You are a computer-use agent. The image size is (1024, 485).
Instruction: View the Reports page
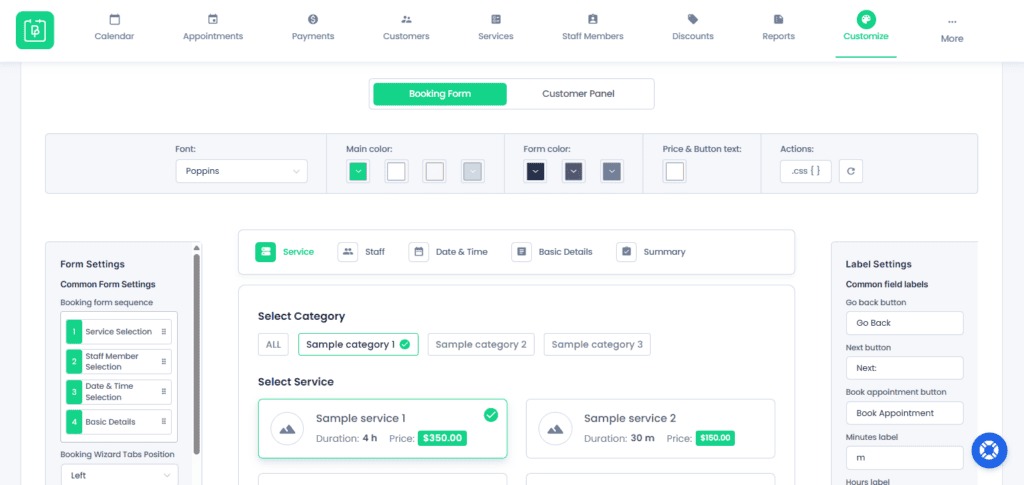pos(778,28)
